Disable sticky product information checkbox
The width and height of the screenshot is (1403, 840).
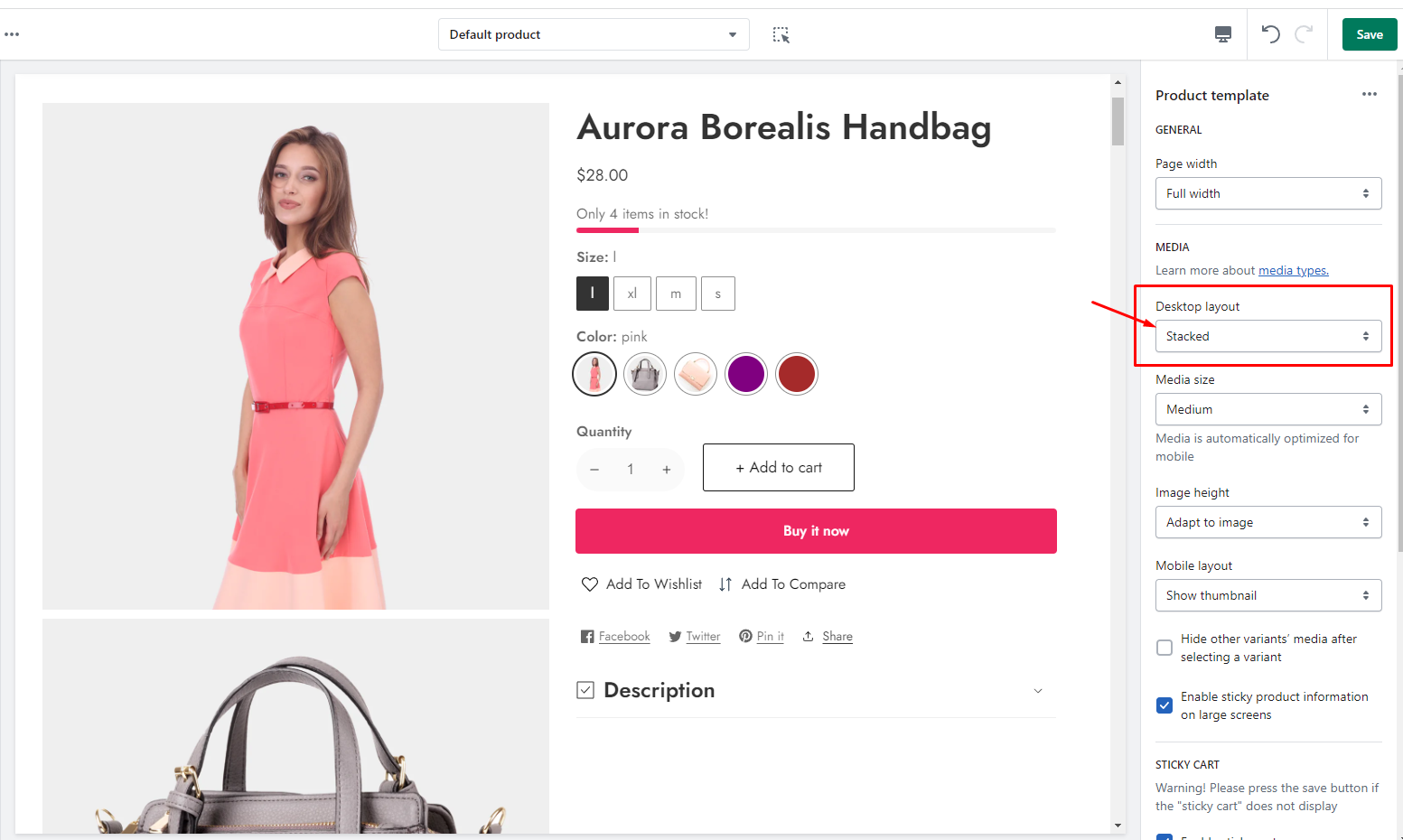pyautogui.click(x=1164, y=705)
